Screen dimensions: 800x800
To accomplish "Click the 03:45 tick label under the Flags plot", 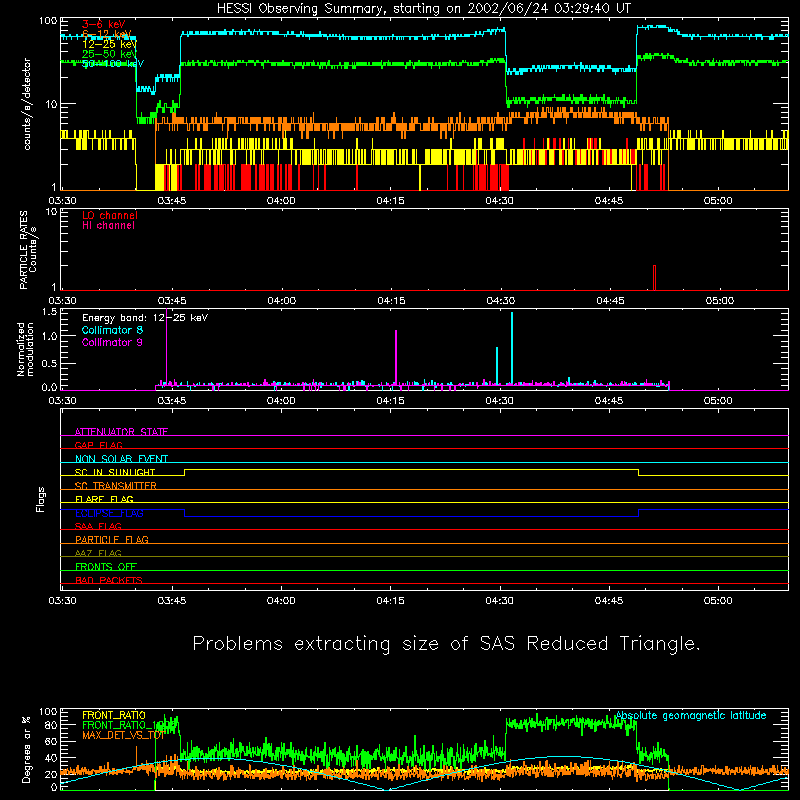I will click(172, 601).
